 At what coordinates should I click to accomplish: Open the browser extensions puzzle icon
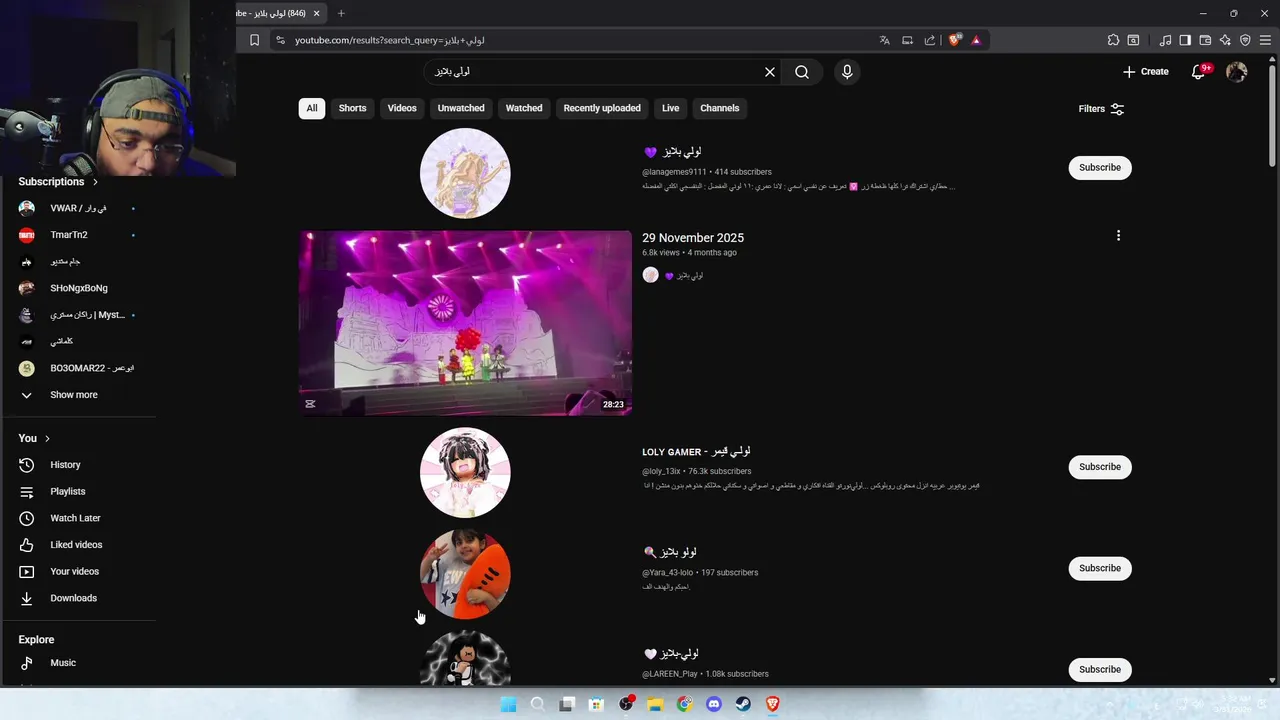pyautogui.click(x=1113, y=40)
